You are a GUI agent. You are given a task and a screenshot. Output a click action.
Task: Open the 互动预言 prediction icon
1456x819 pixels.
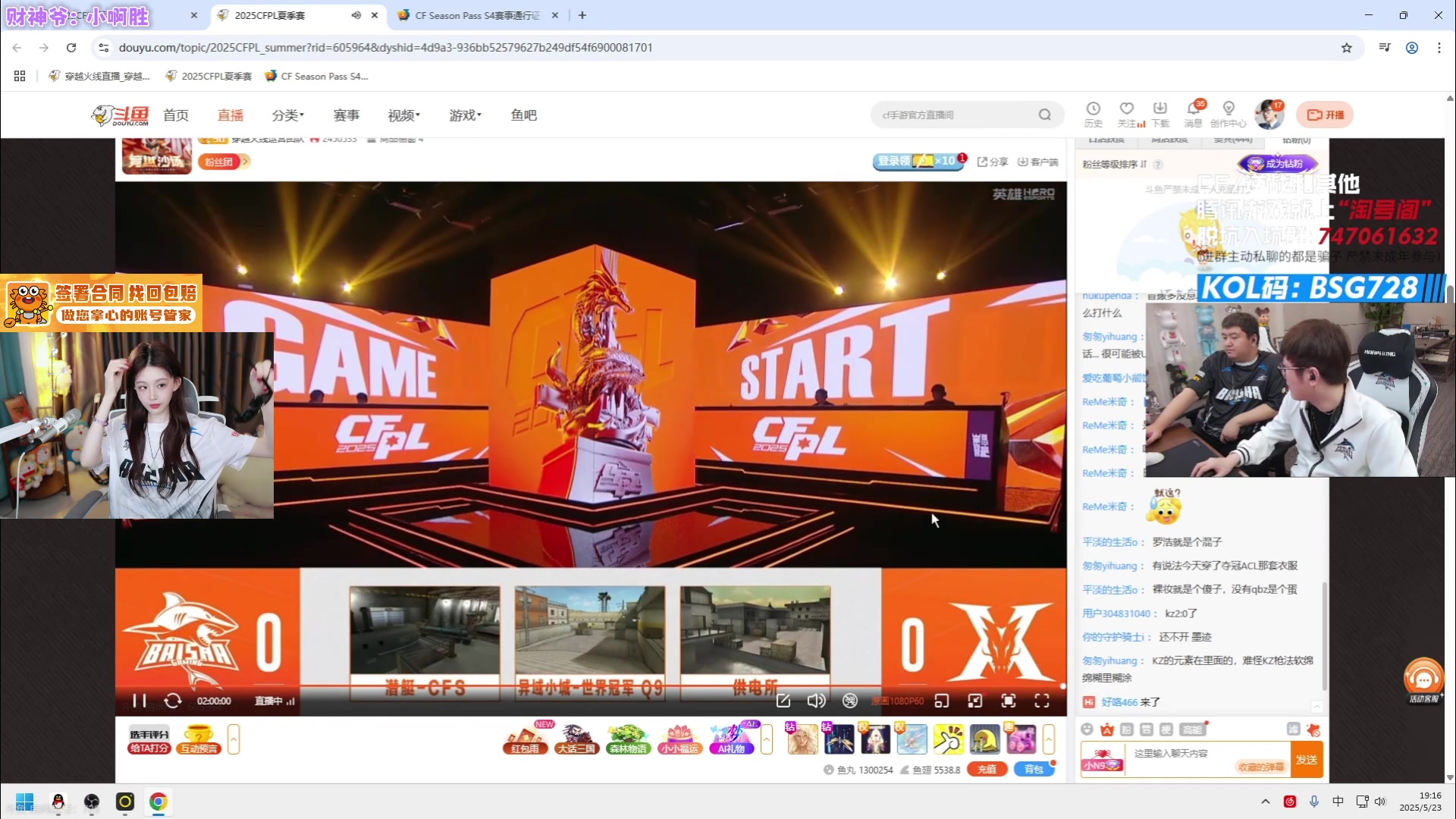[199, 739]
